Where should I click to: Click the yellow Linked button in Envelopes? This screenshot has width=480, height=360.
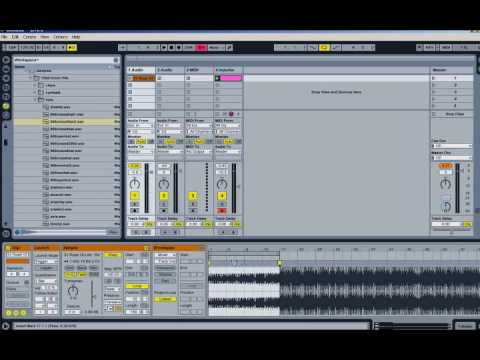coord(165,299)
